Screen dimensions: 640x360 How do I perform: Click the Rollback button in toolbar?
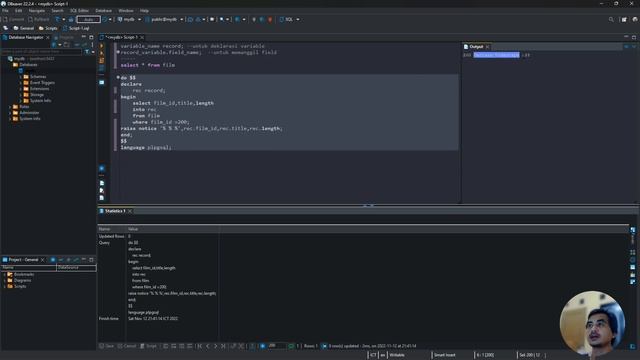[x=39, y=19]
